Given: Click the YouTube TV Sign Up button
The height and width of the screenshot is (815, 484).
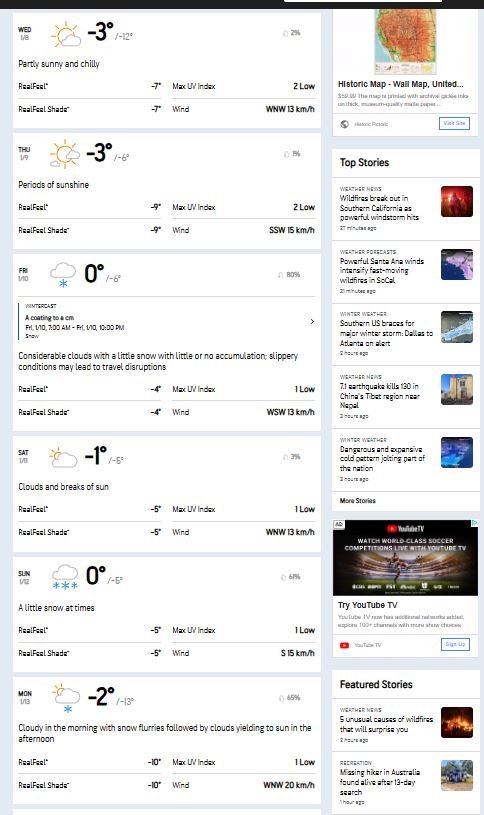Looking at the screenshot, I should [x=455, y=645].
